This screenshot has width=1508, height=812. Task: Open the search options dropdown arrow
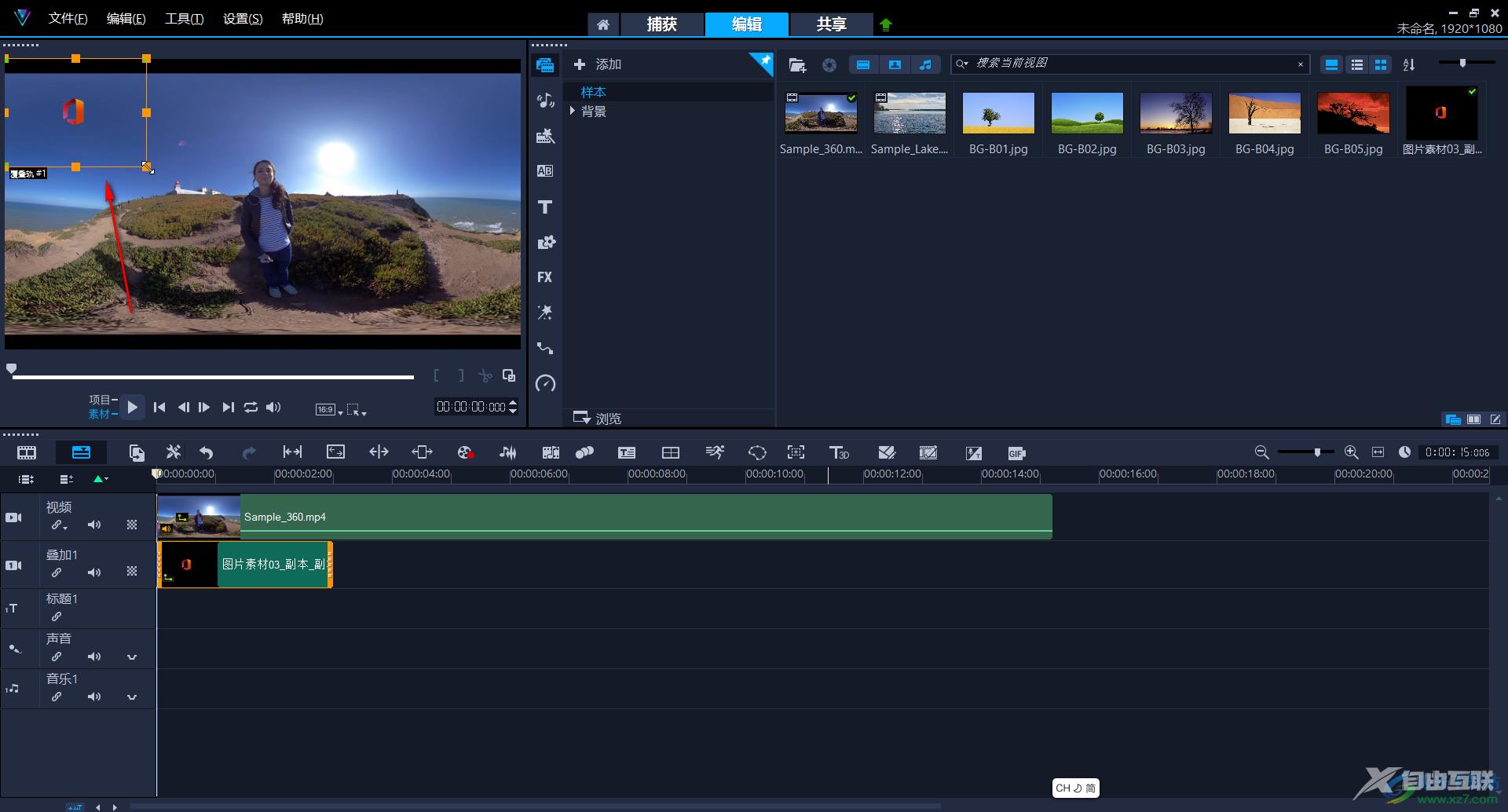[962, 64]
